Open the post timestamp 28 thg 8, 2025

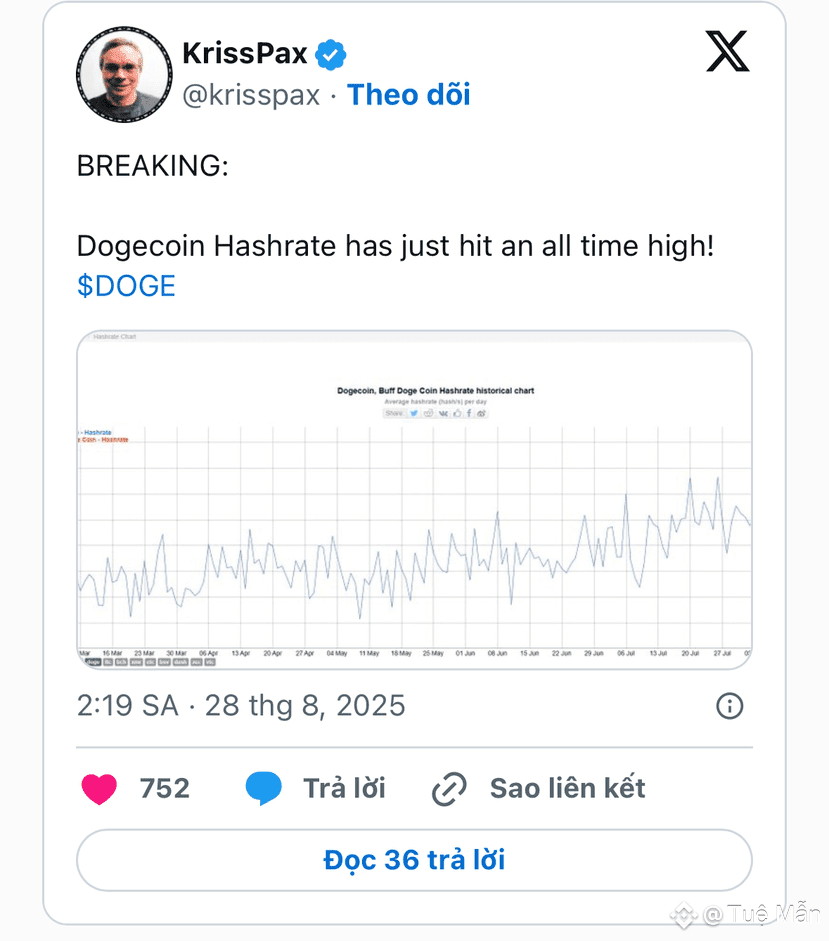[305, 706]
